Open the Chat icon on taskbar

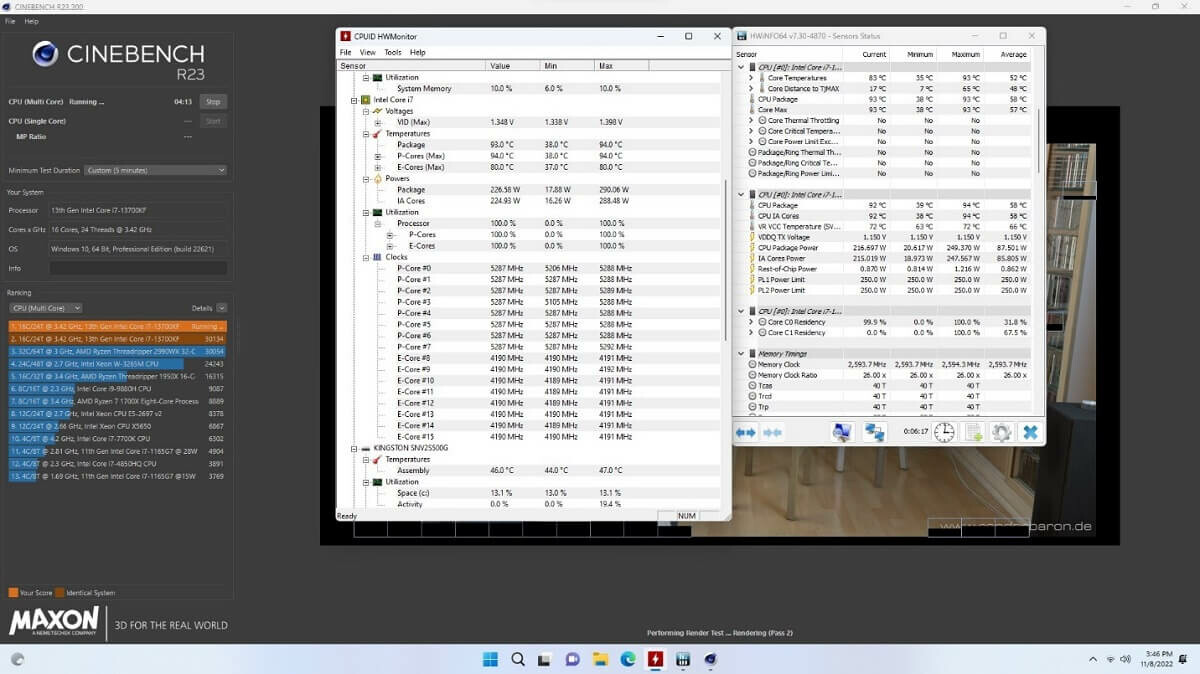(x=573, y=659)
